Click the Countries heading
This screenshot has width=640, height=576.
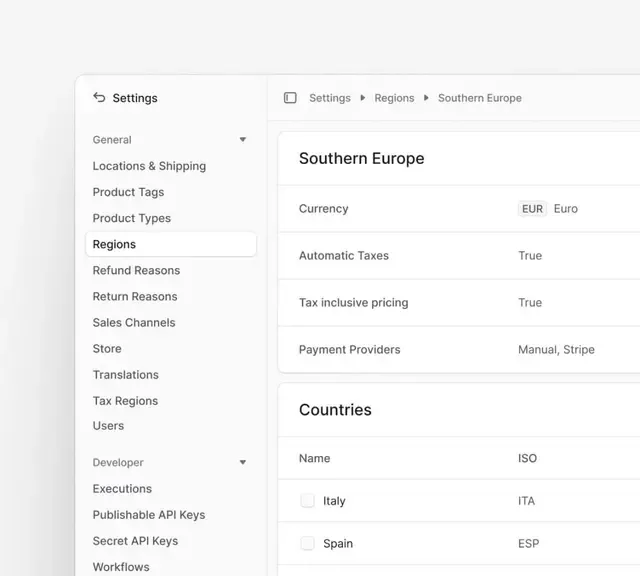[335, 410]
